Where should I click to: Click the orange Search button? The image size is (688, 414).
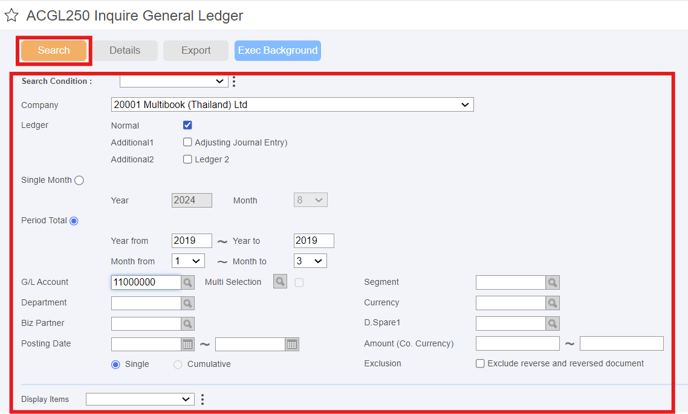click(x=54, y=50)
